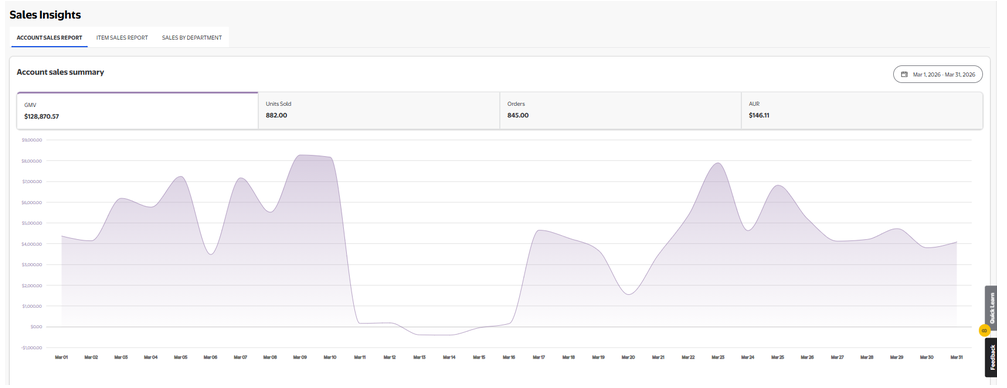The image size is (1007, 388).
Task: Click the Mar 10 axis label
Action: pyautogui.click(x=330, y=357)
